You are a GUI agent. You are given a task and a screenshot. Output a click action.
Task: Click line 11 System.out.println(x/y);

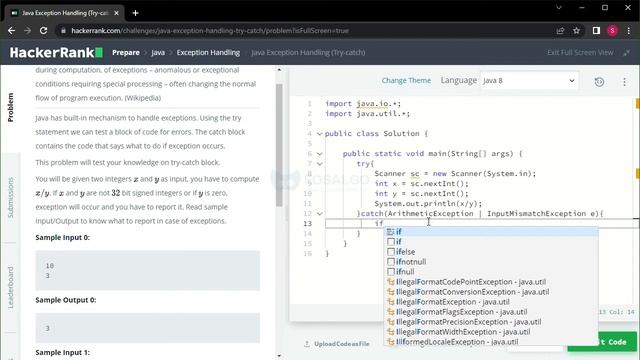click(428, 203)
